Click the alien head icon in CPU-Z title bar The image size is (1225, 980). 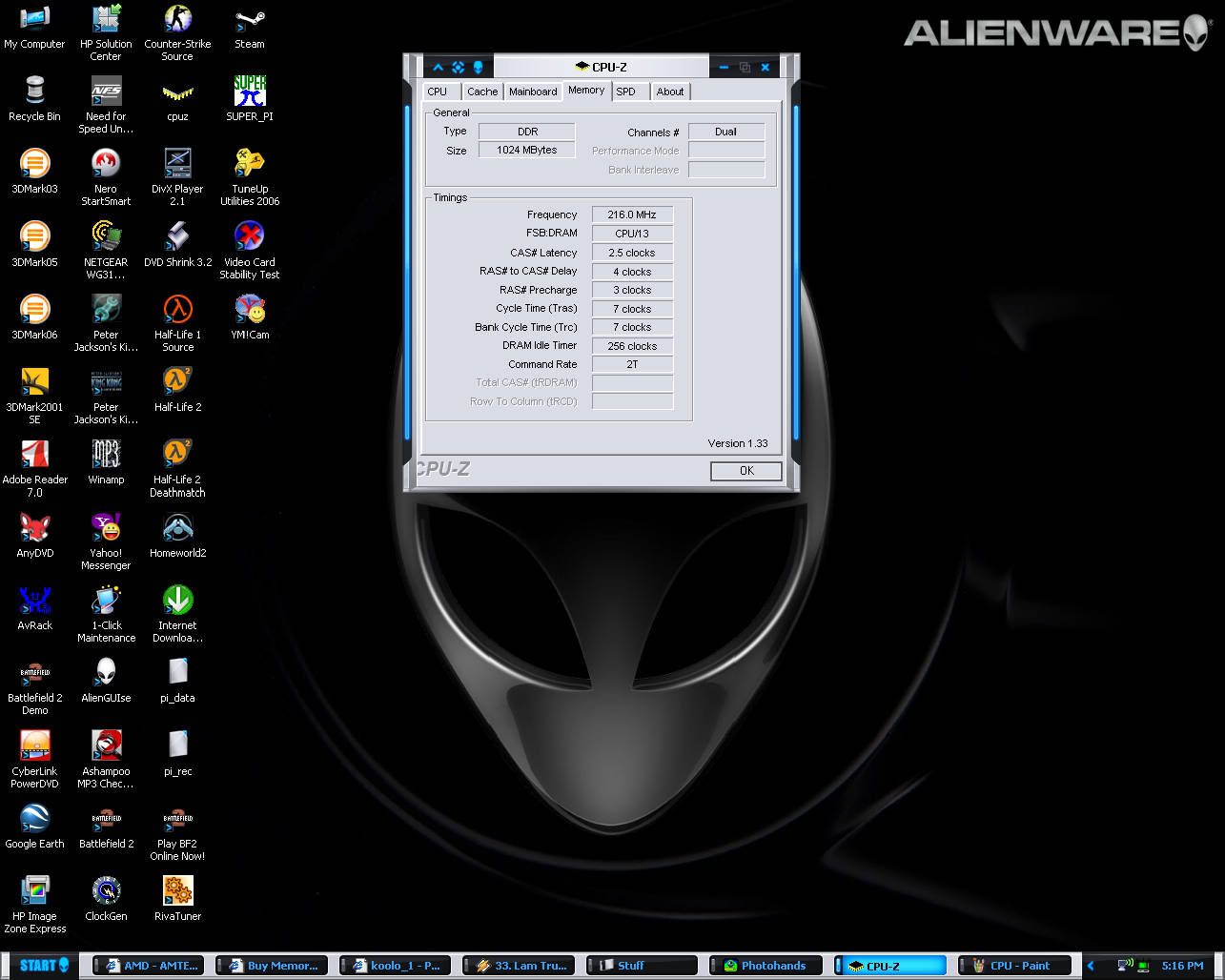pyautogui.click(x=478, y=67)
